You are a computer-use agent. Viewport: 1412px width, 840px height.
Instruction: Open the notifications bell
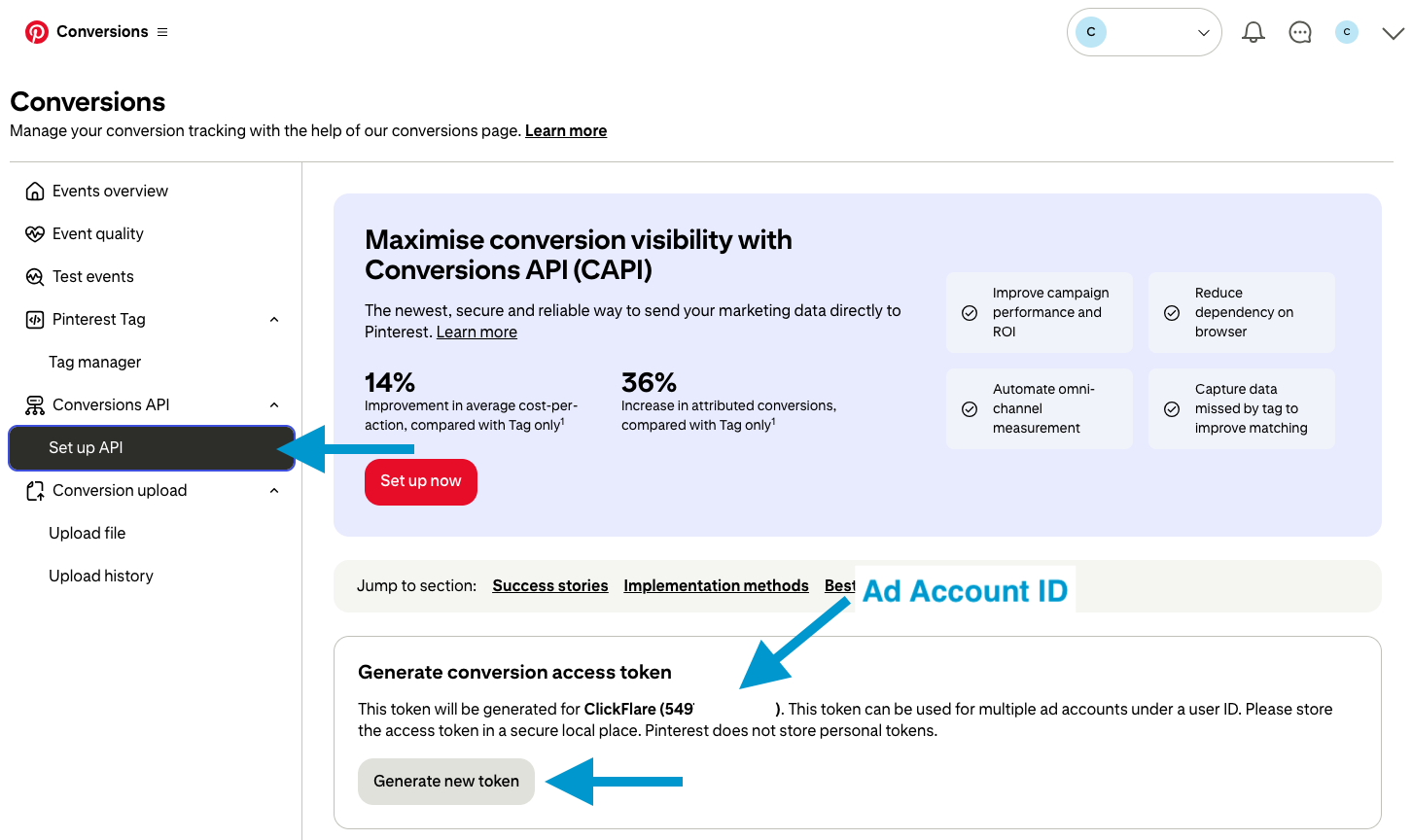click(x=1253, y=33)
